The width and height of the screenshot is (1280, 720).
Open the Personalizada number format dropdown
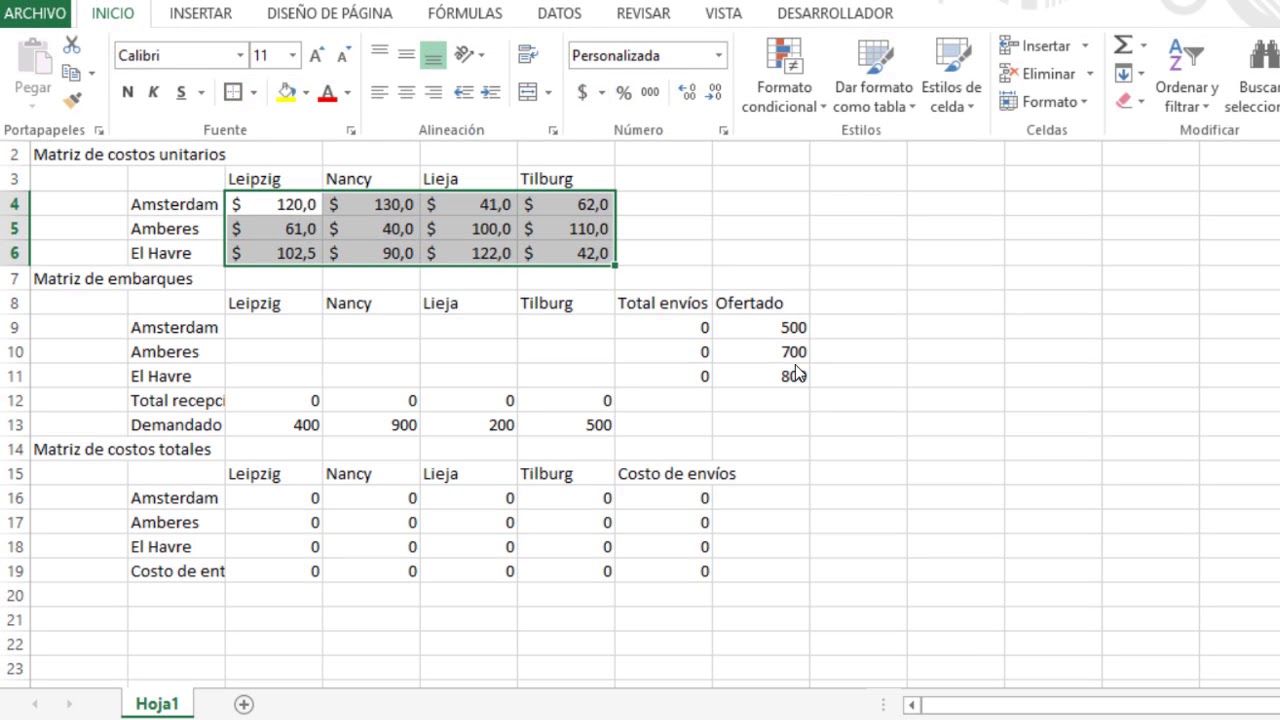tap(718, 56)
